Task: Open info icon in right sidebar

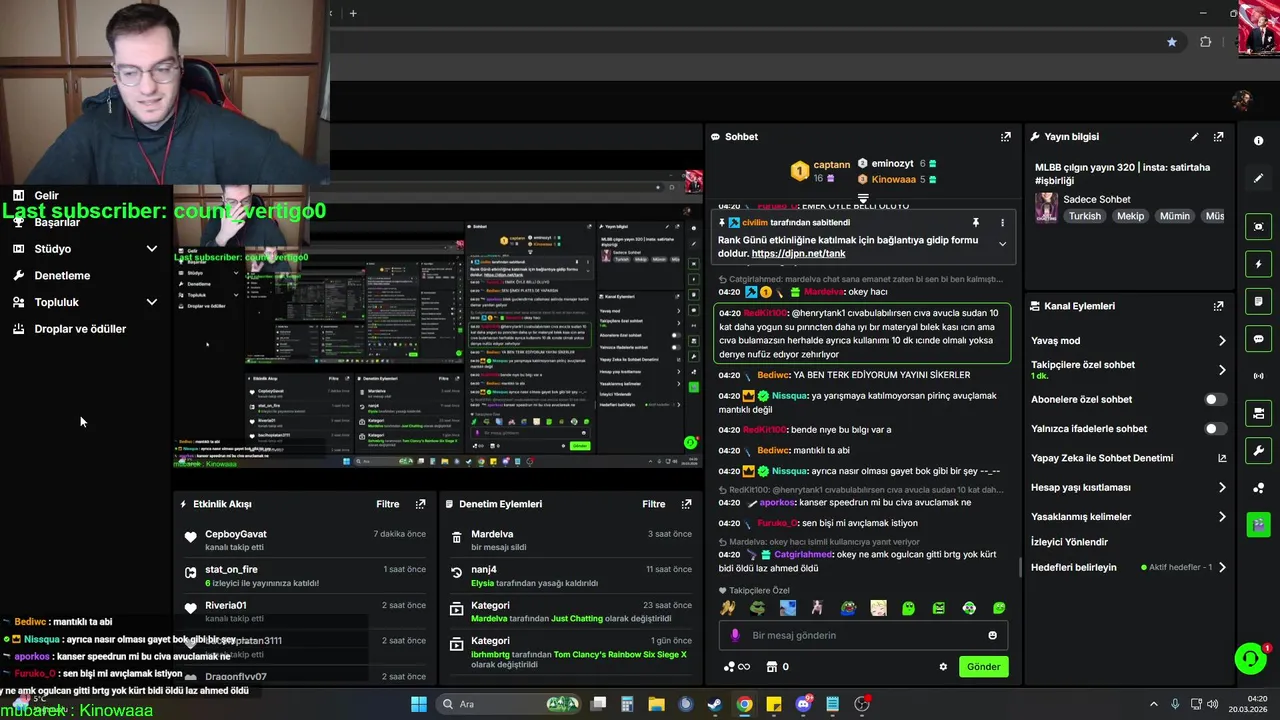Action: (x=1258, y=141)
